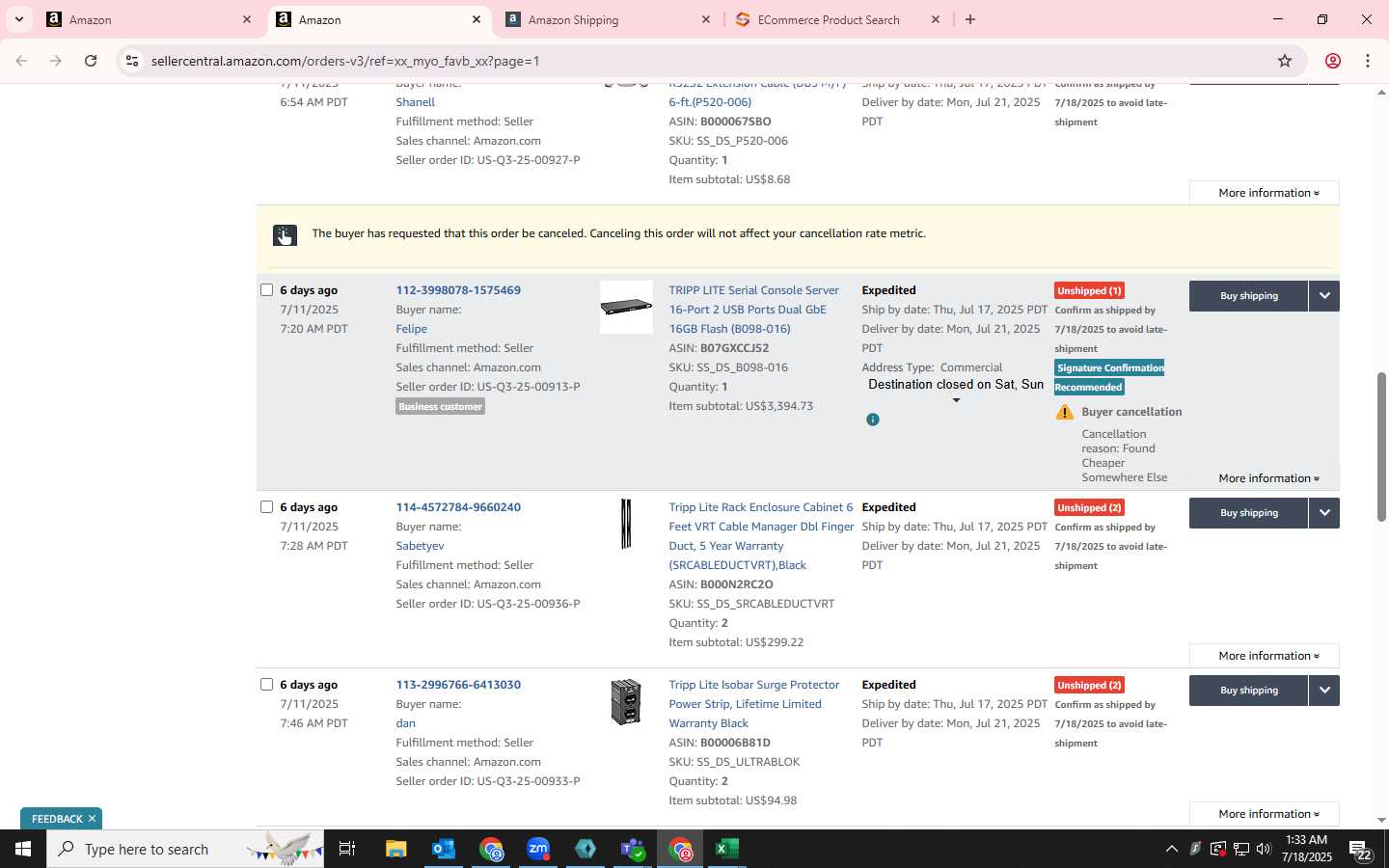Open site information icon in address bar
This screenshot has height=868, width=1389.
coord(131,61)
